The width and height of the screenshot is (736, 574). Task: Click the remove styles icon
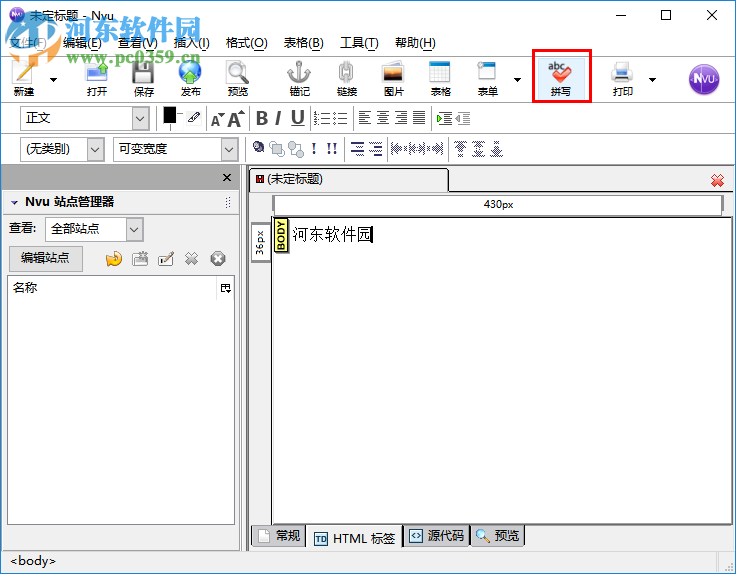pyautogui.click(x=258, y=148)
